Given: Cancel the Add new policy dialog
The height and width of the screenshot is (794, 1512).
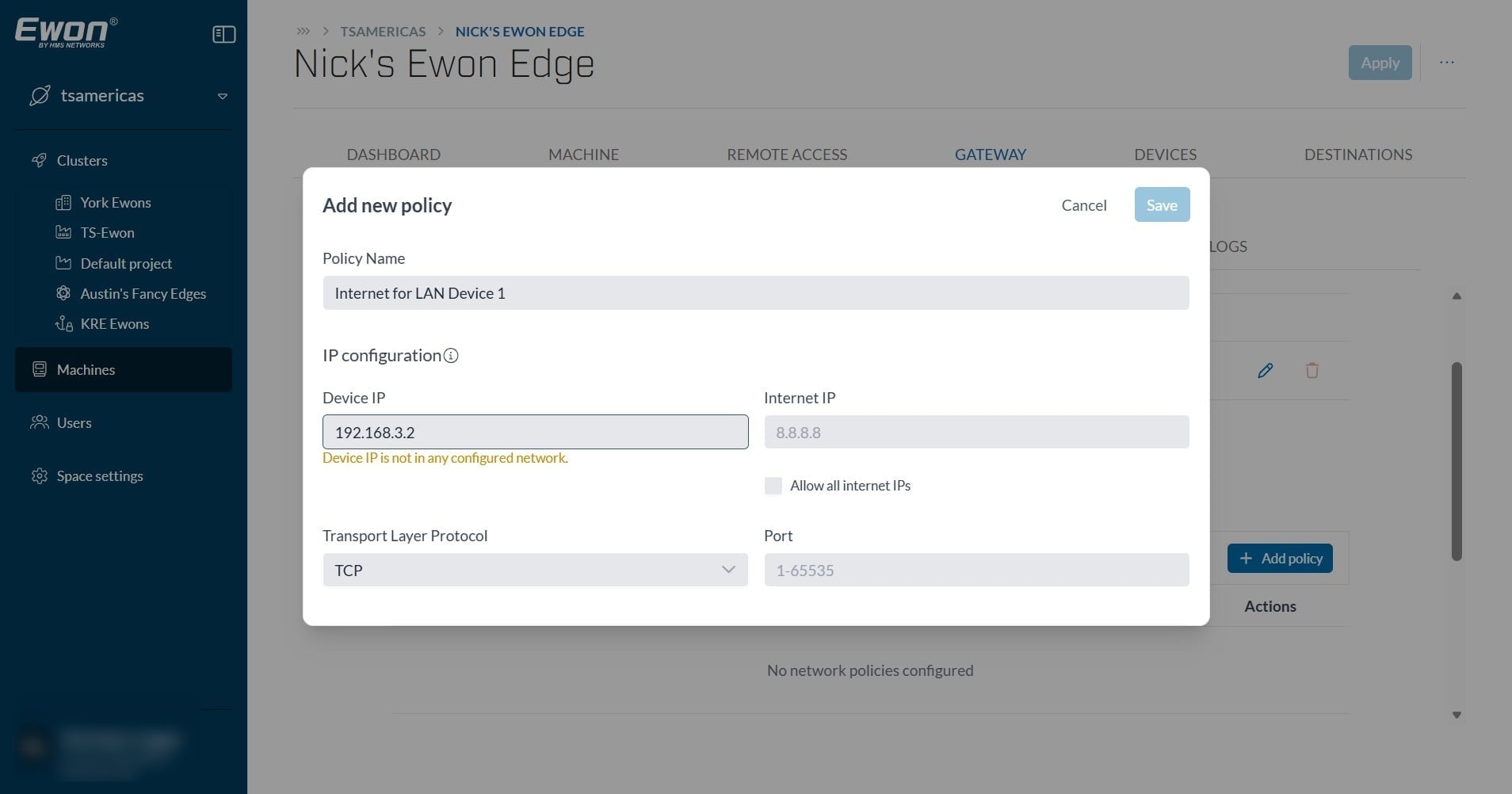Looking at the screenshot, I should (x=1084, y=205).
